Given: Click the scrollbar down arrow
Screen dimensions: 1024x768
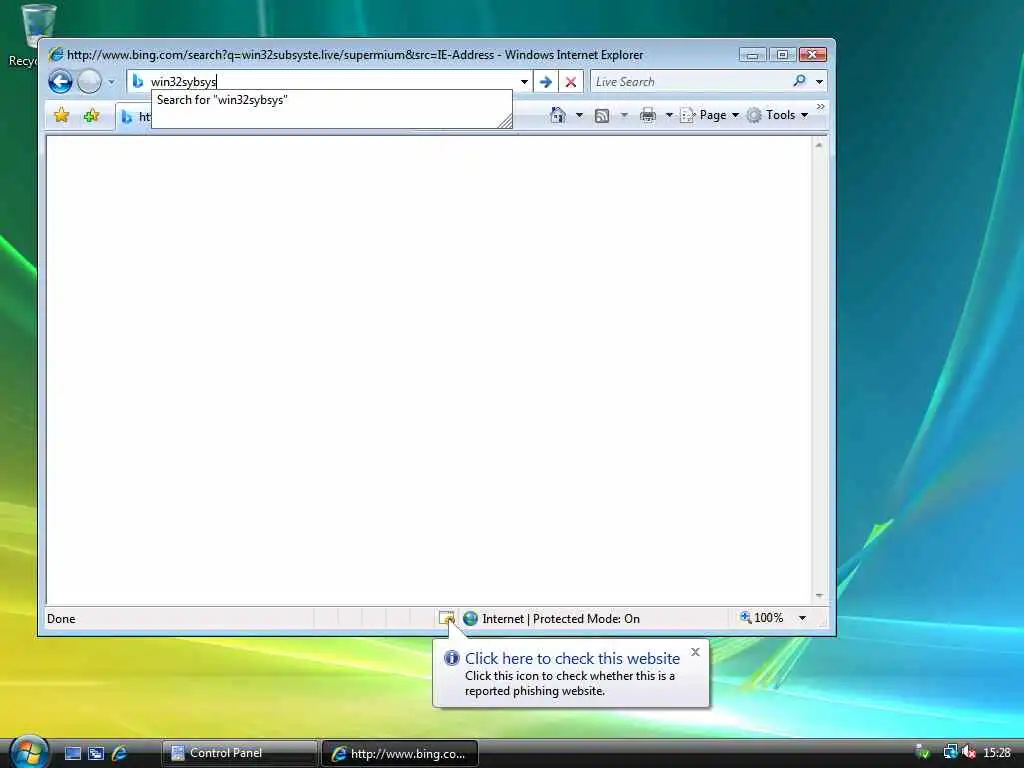Looking at the screenshot, I should pos(819,596).
